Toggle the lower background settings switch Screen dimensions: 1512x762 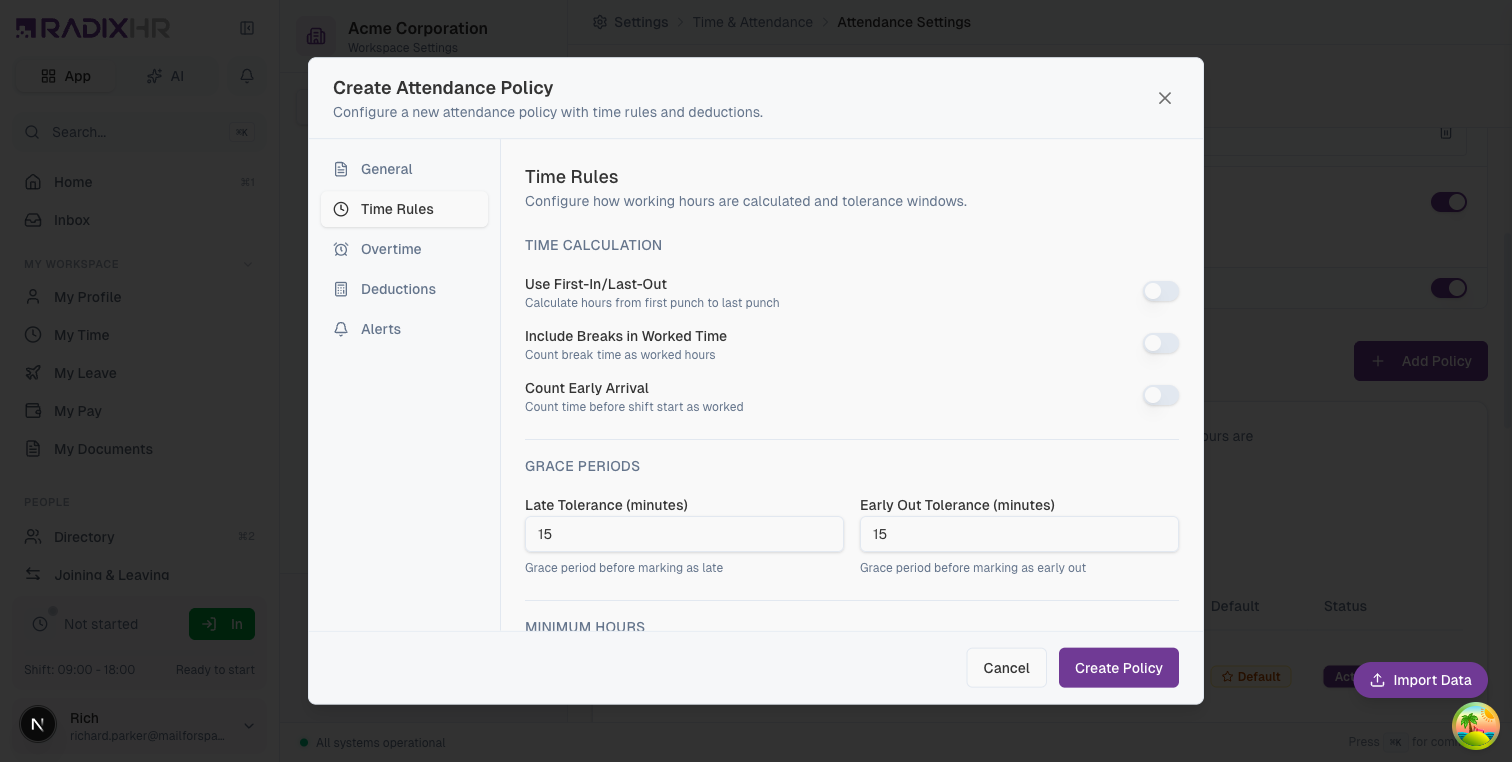tap(1449, 288)
